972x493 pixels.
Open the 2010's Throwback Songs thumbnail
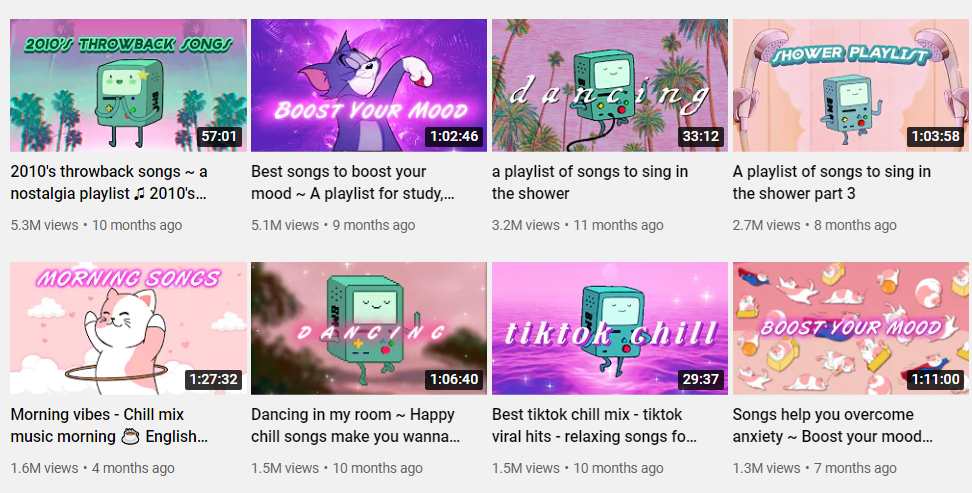coord(128,85)
